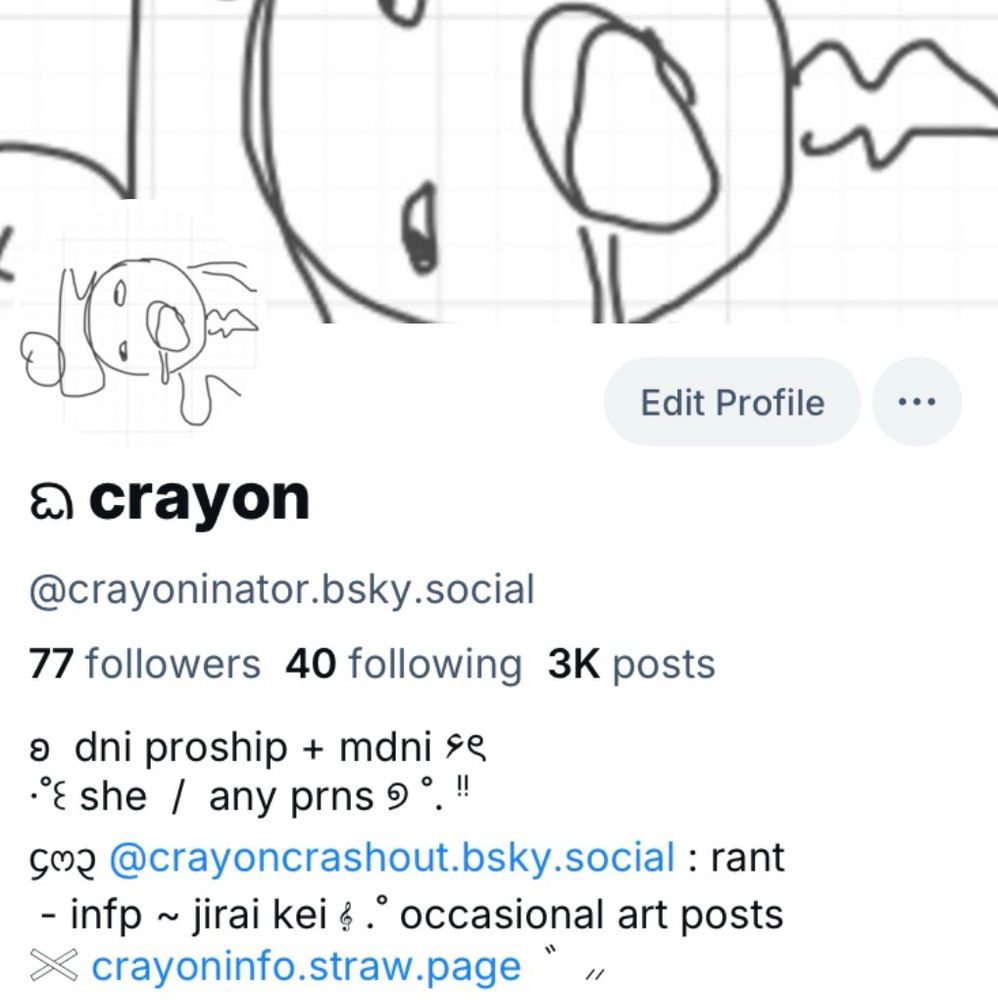This screenshot has width=998, height=1000.
Task: Click the decorative glyph before crayon name
Action: coord(52,503)
